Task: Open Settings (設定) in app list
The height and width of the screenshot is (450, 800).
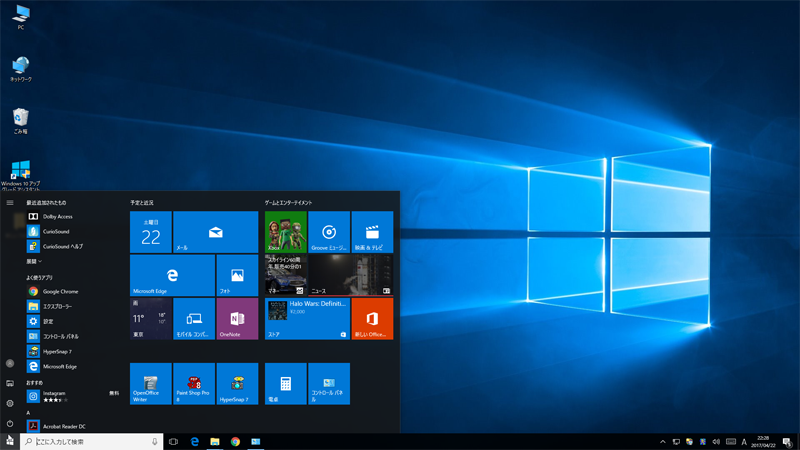Action: tap(73, 321)
